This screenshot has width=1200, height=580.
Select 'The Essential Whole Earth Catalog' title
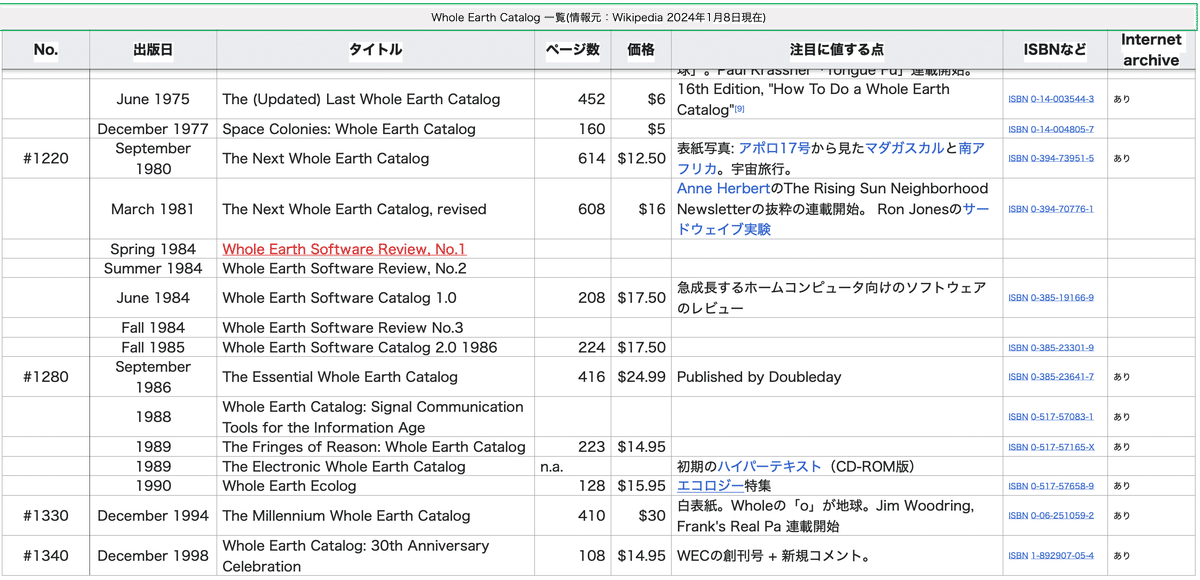pos(340,377)
